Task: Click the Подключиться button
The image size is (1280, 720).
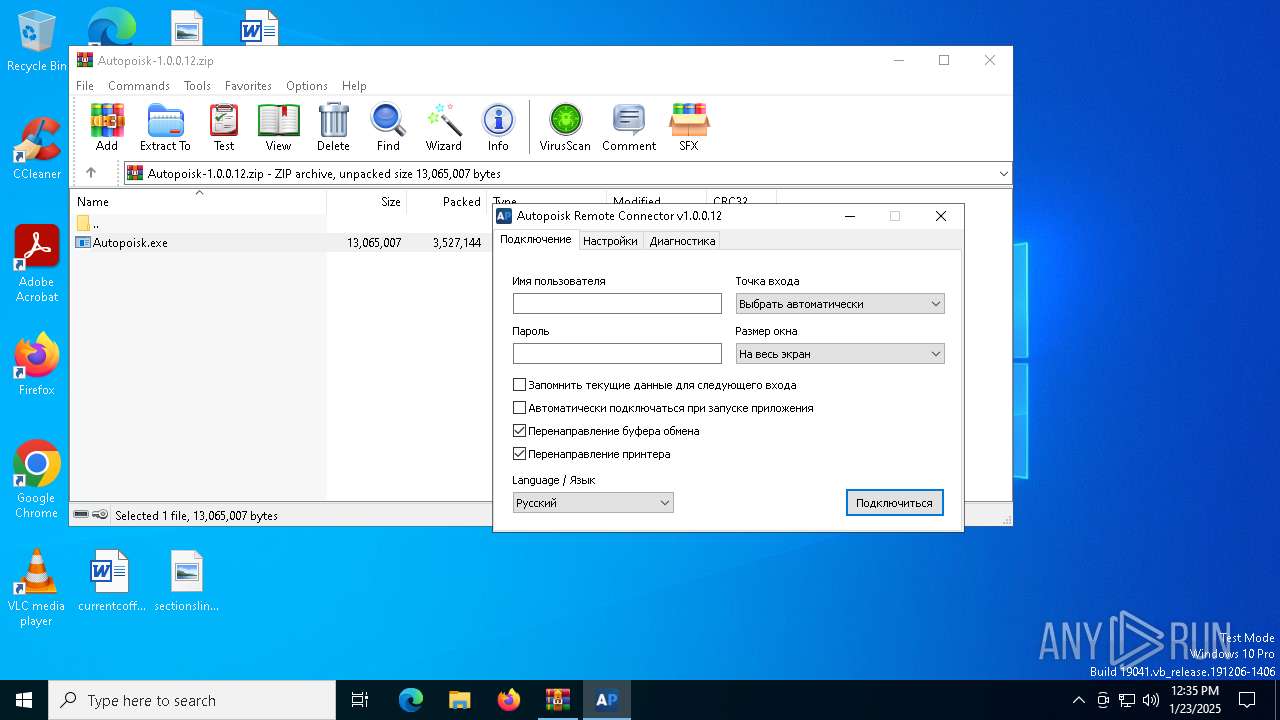Action: [x=894, y=503]
